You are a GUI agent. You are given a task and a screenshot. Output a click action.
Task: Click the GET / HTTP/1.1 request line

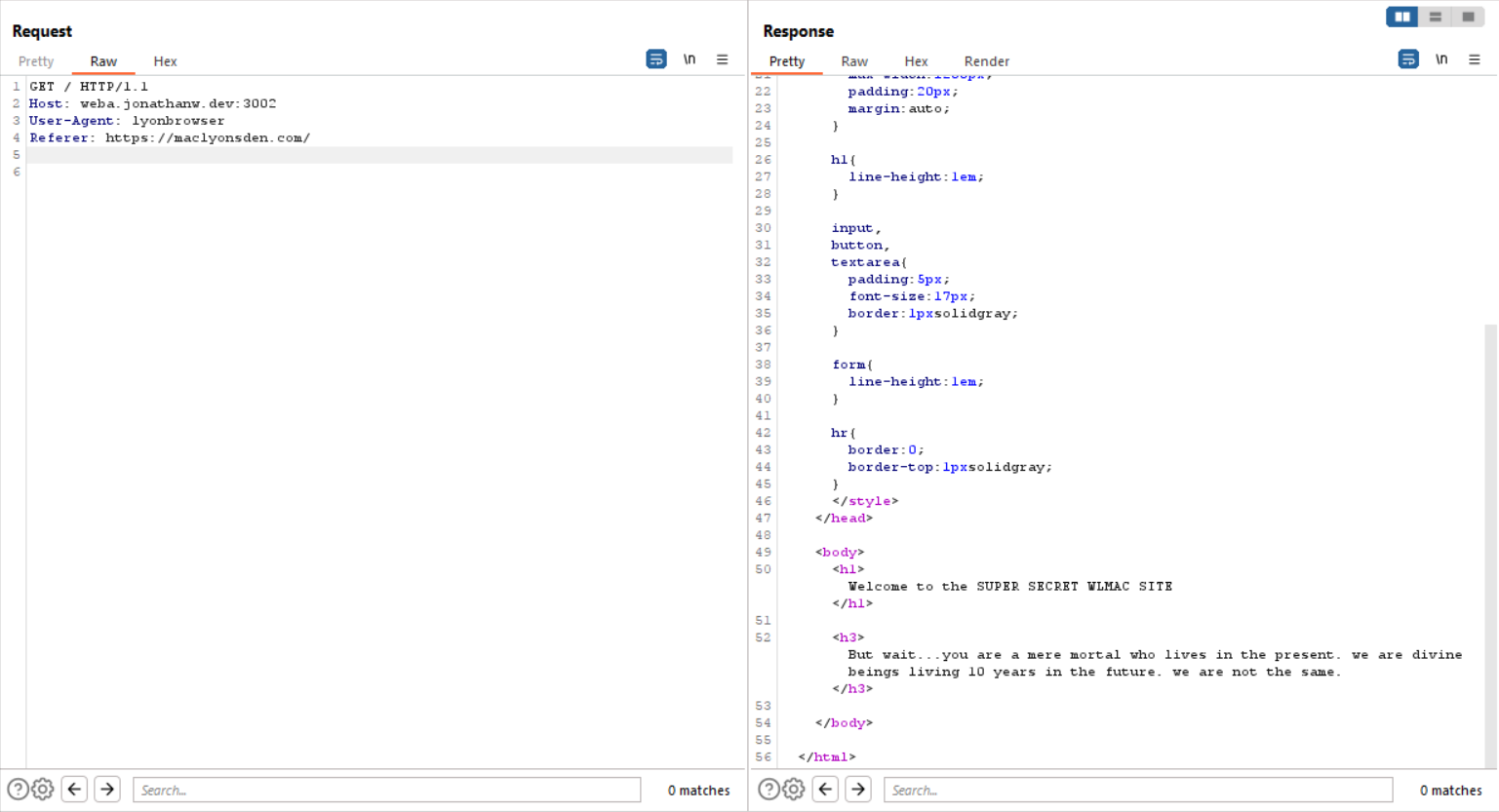[x=89, y=87]
